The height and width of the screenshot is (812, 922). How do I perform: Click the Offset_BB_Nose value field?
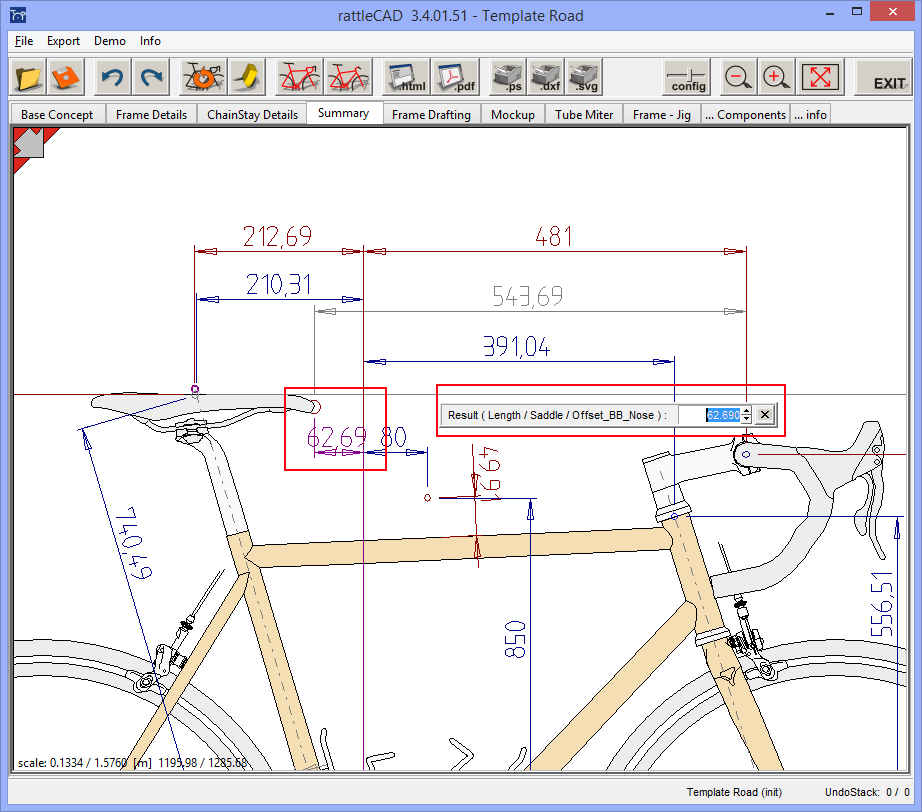click(710, 415)
